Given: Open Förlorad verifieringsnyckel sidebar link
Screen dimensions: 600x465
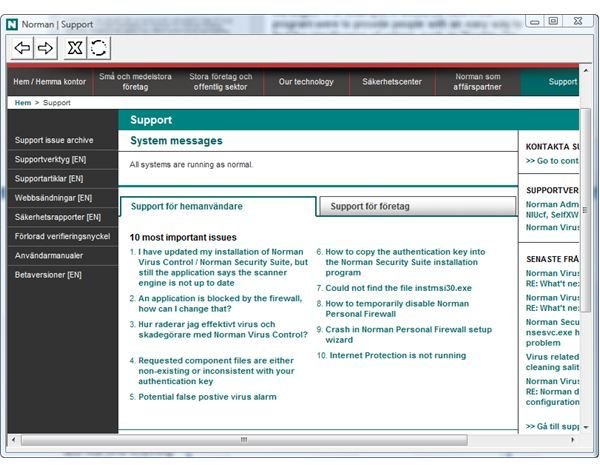Looking at the screenshot, I should pos(62,236).
